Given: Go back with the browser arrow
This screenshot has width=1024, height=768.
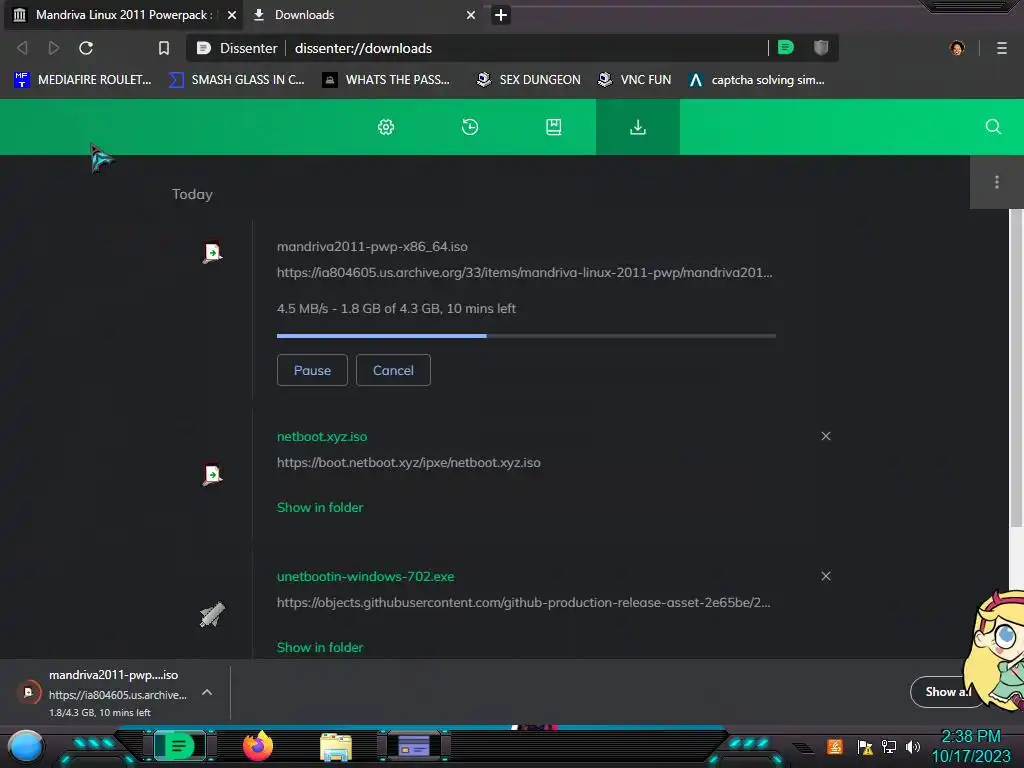Looking at the screenshot, I should [x=22, y=48].
